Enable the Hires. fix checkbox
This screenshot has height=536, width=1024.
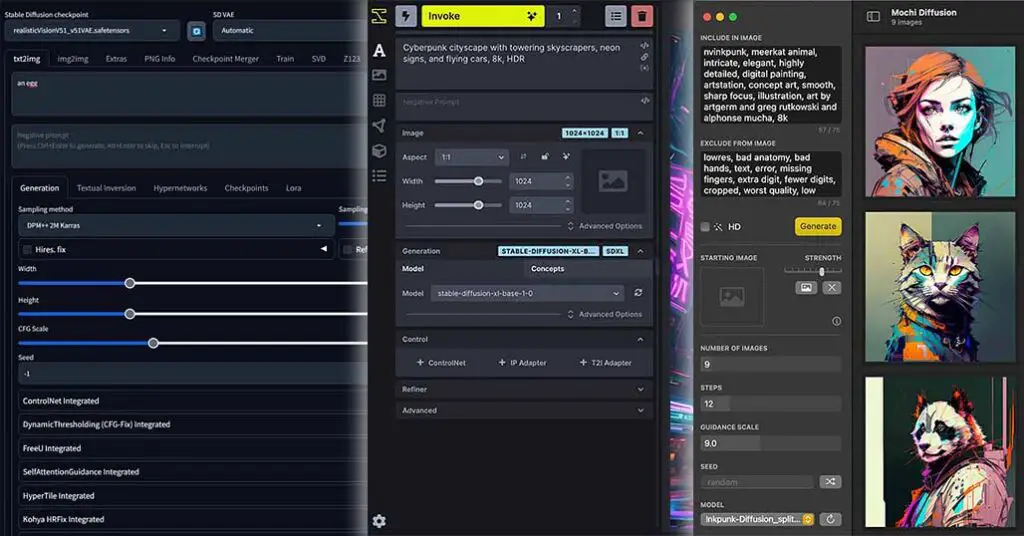pos(27,249)
